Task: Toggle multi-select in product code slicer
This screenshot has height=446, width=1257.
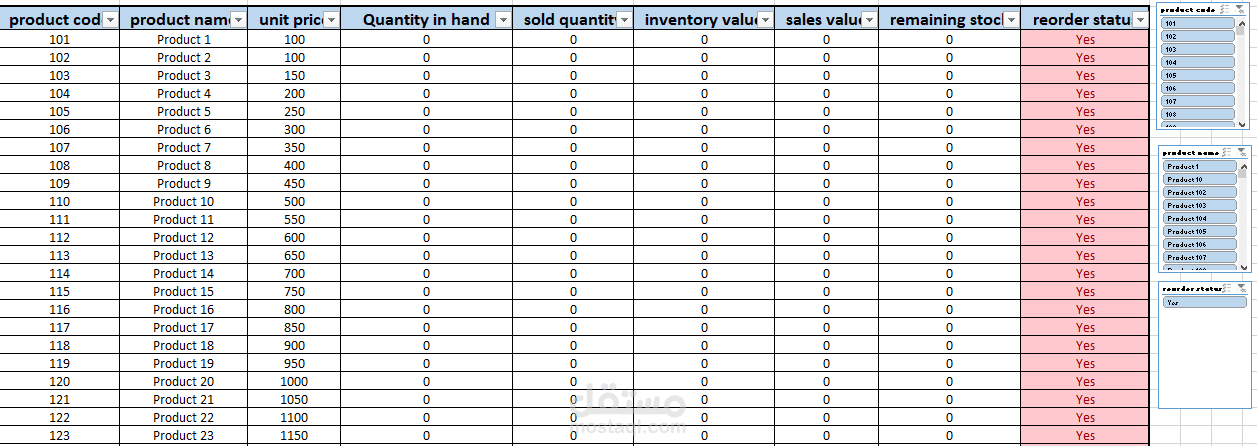Action: point(1226,8)
